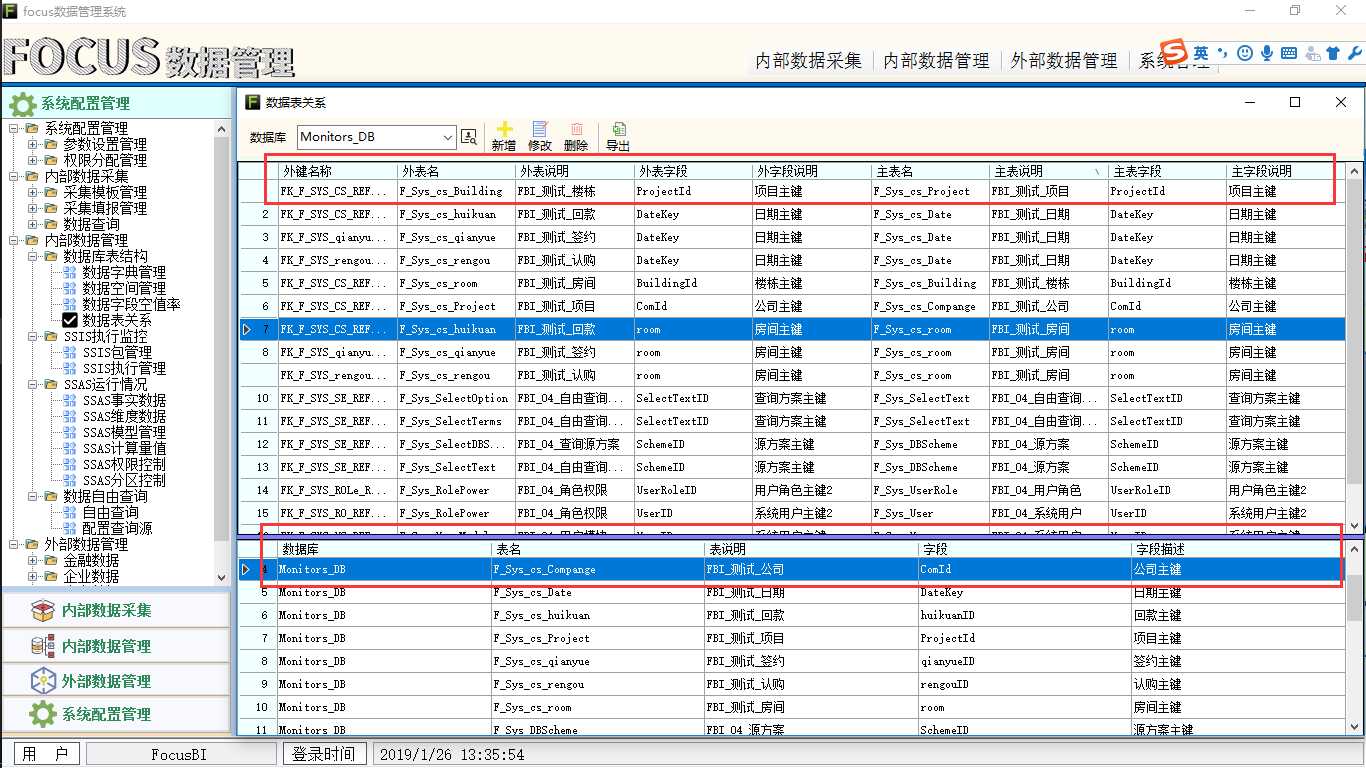Sort by 外表名 column header

click(x=456, y=171)
